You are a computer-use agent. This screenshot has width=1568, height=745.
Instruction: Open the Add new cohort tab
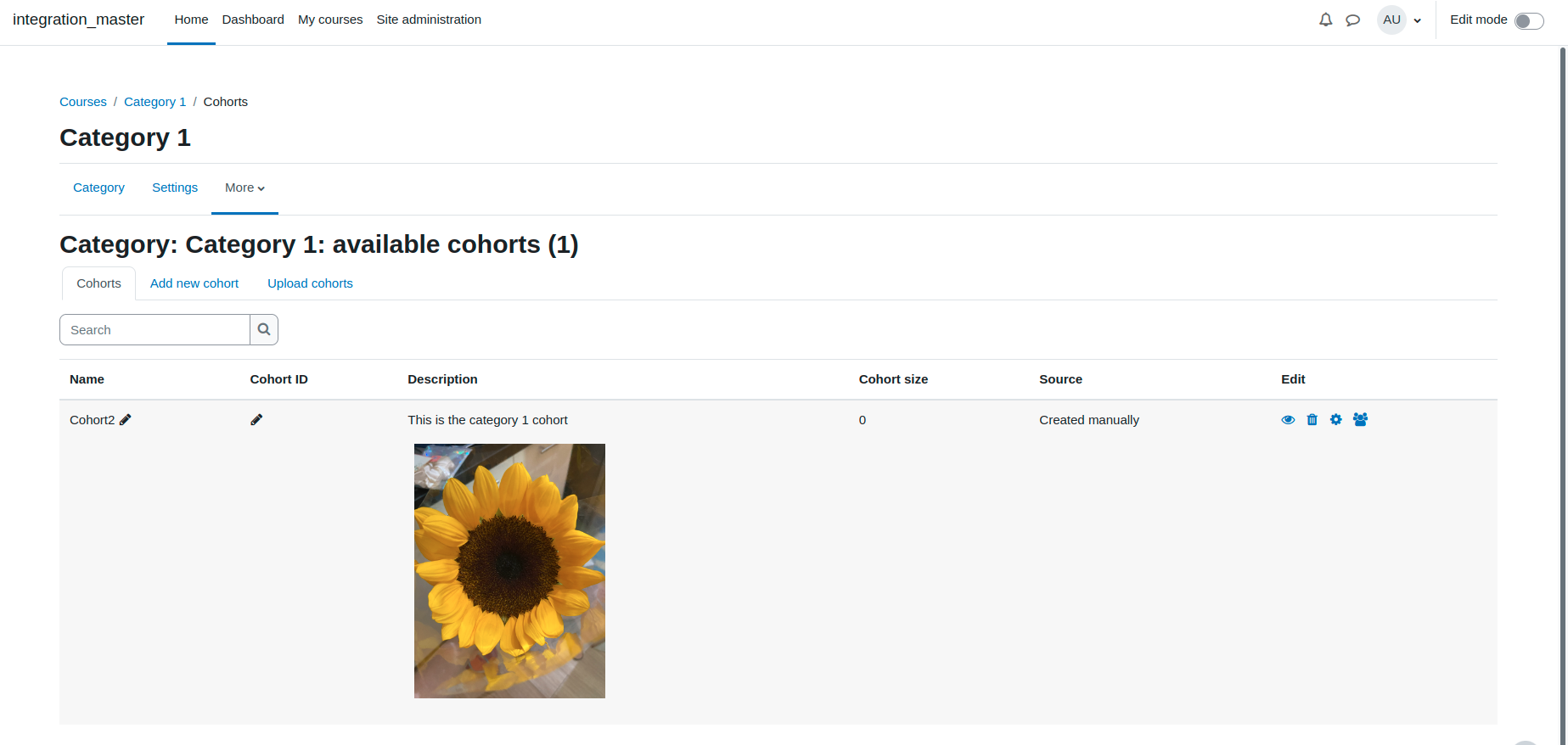pyautogui.click(x=194, y=283)
